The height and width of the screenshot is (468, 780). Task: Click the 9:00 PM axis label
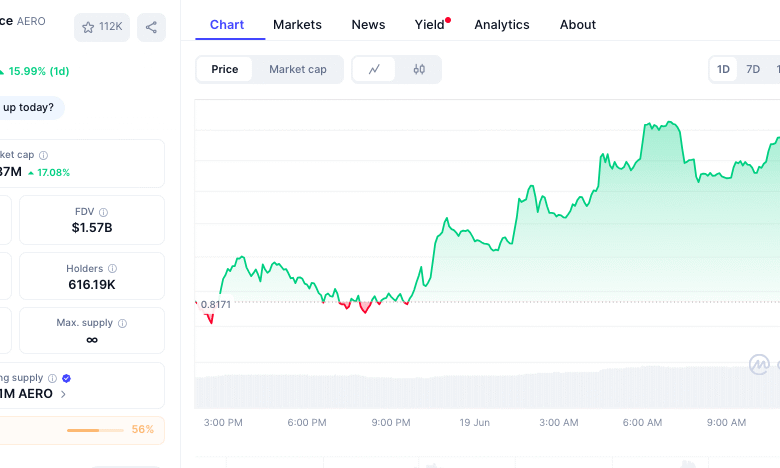click(x=391, y=423)
